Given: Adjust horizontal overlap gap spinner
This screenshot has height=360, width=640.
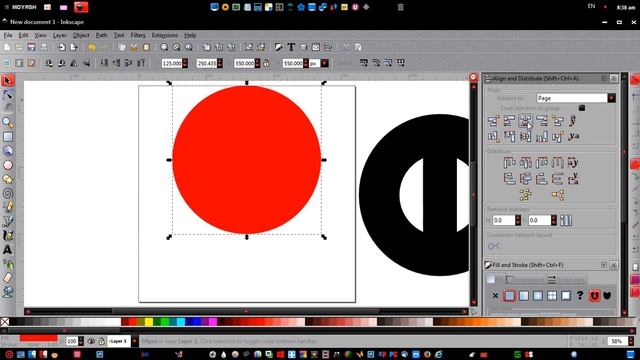Looking at the screenshot, I should [518, 220].
